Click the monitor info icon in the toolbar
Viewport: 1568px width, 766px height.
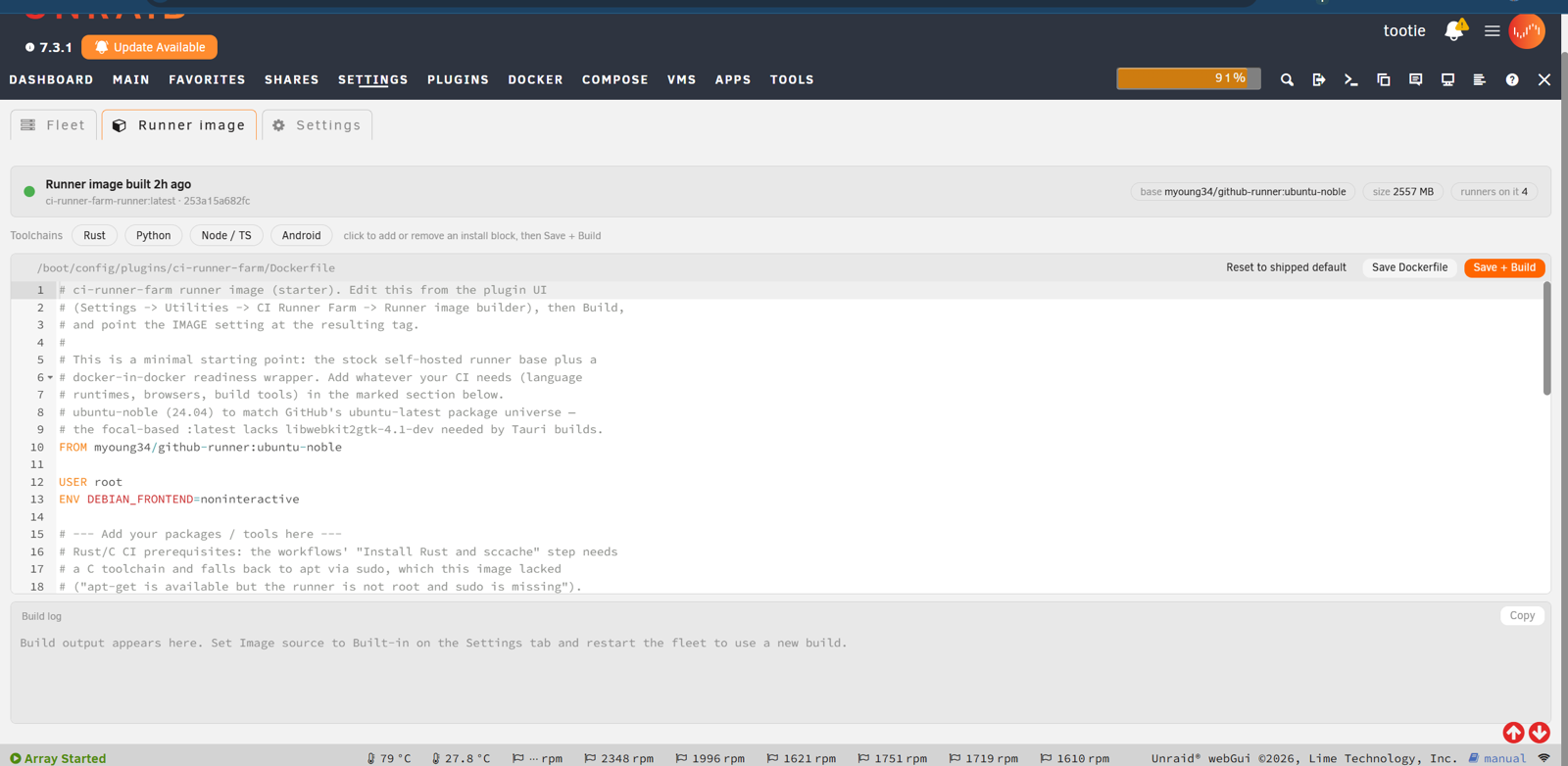(x=1447, y=79)
